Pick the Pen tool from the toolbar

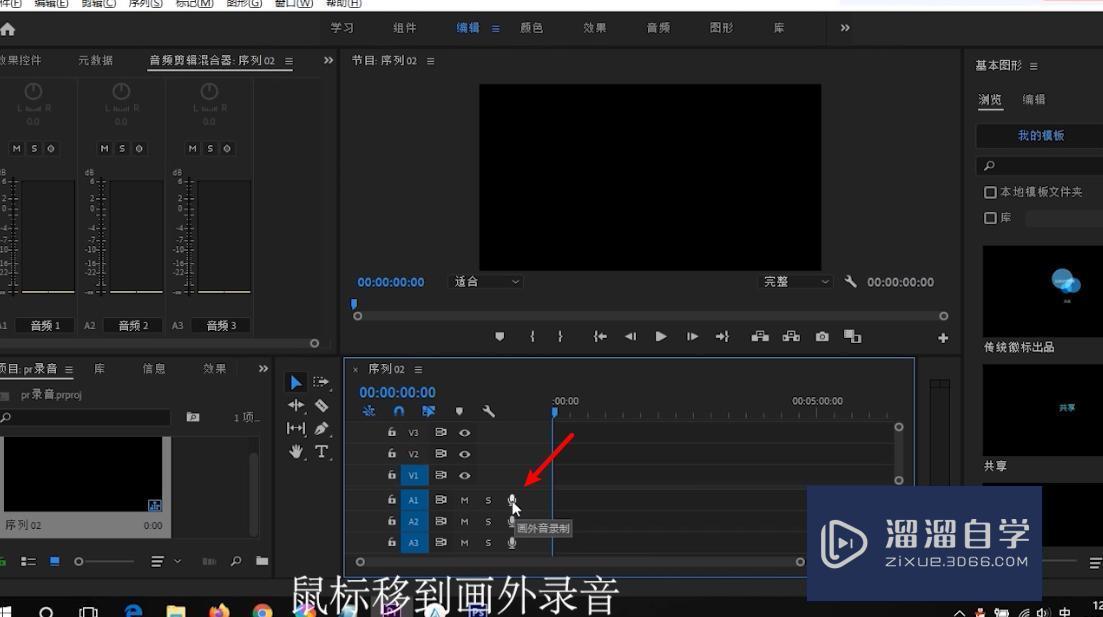coord(320,428)
